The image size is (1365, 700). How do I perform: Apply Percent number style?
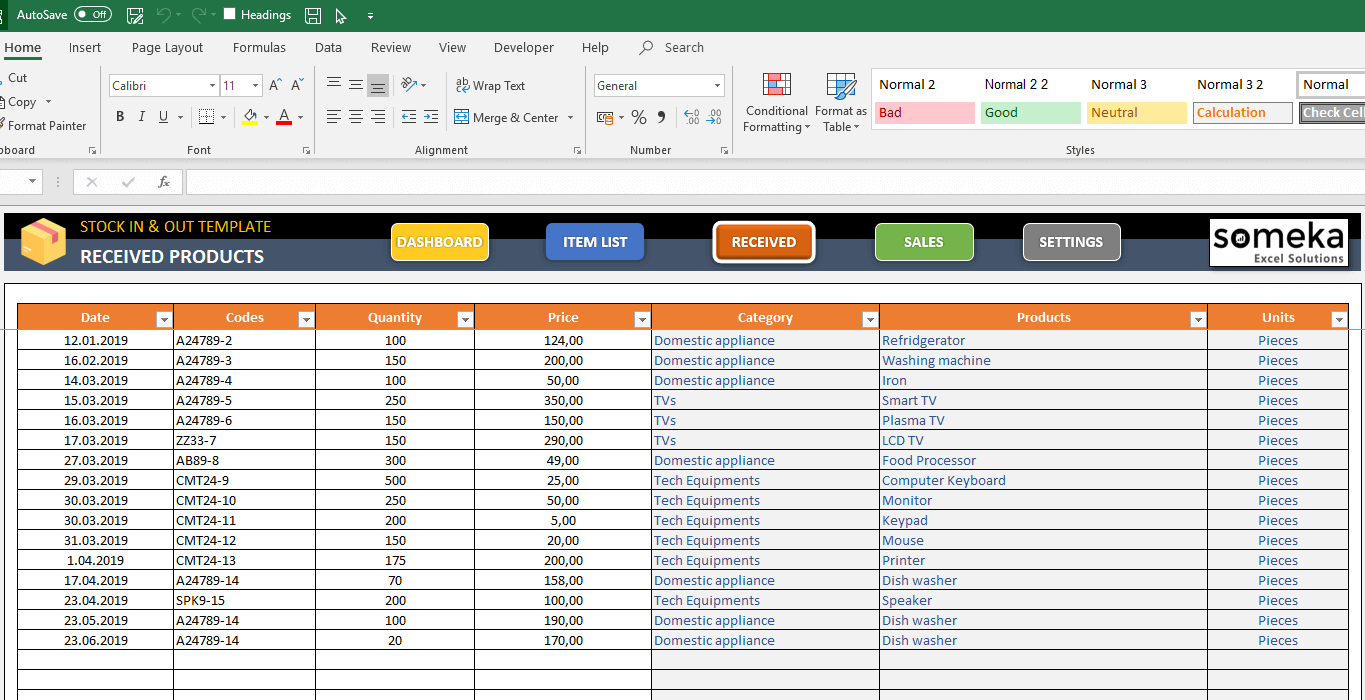click(x=639, y=116)
